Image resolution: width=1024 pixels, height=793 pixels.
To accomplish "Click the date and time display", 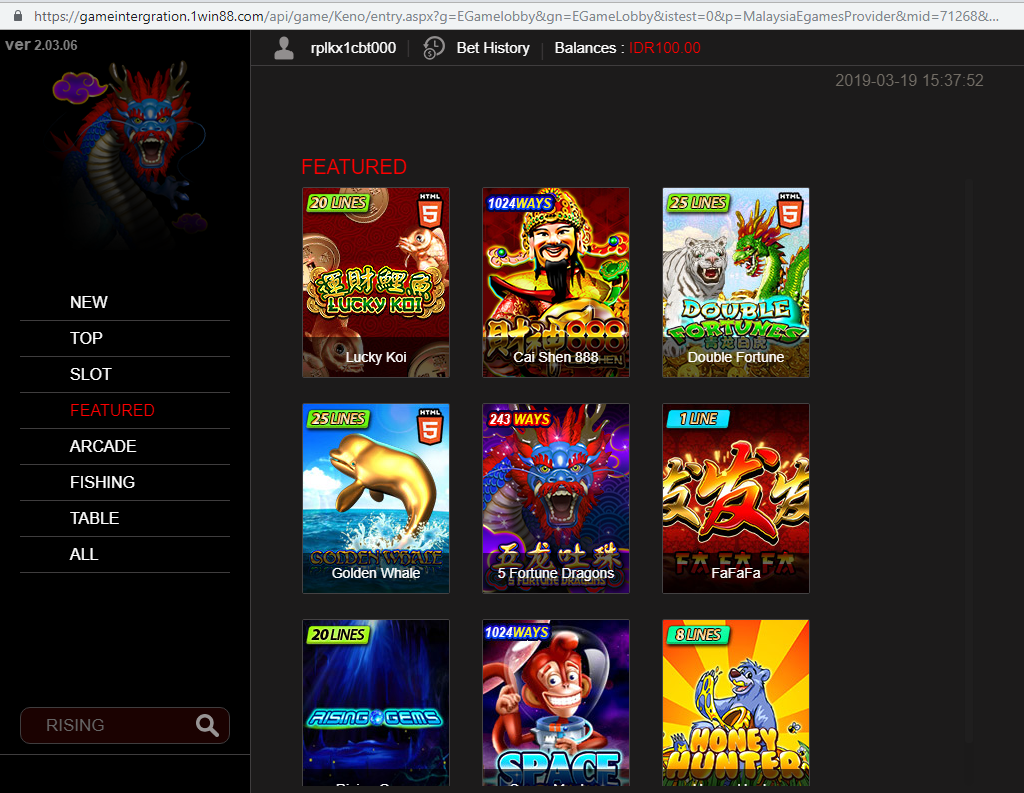I will (x=909, y=80).
